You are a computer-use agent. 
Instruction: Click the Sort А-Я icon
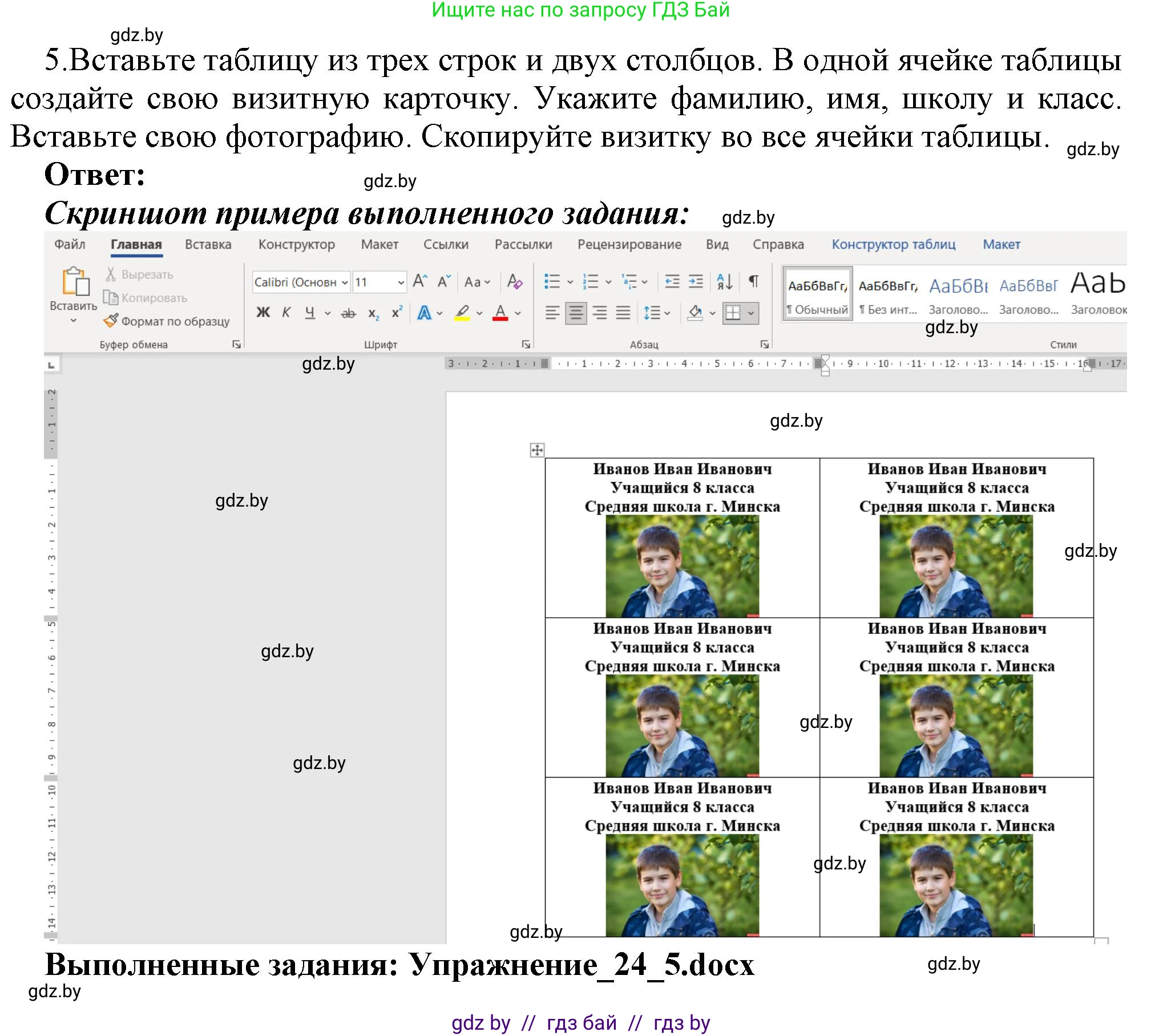click(x=725, y=281)
